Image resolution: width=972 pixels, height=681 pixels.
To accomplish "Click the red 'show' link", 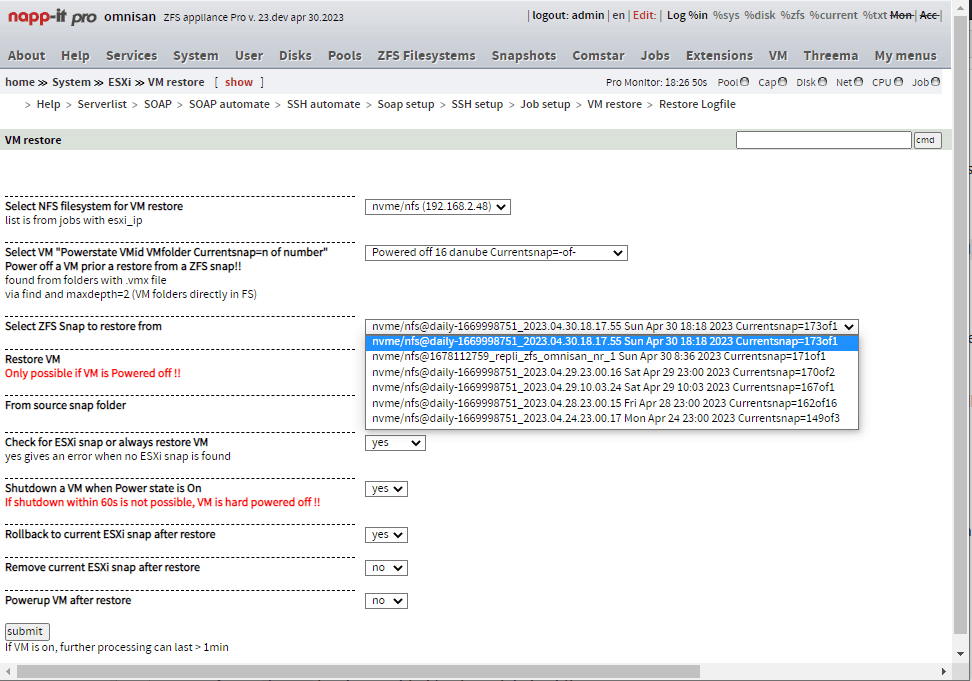I will pos(239,82).
